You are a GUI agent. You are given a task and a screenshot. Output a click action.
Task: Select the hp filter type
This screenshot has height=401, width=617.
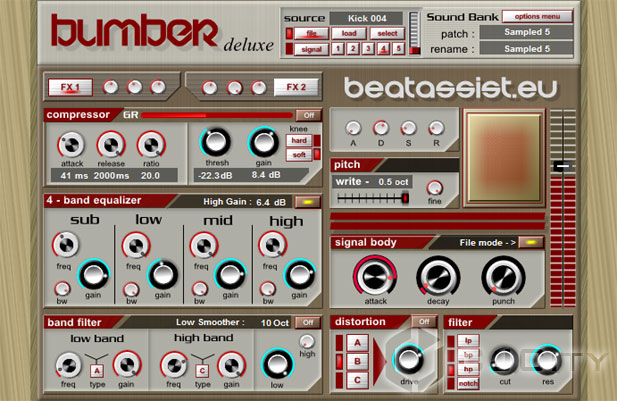click(468, 369)
